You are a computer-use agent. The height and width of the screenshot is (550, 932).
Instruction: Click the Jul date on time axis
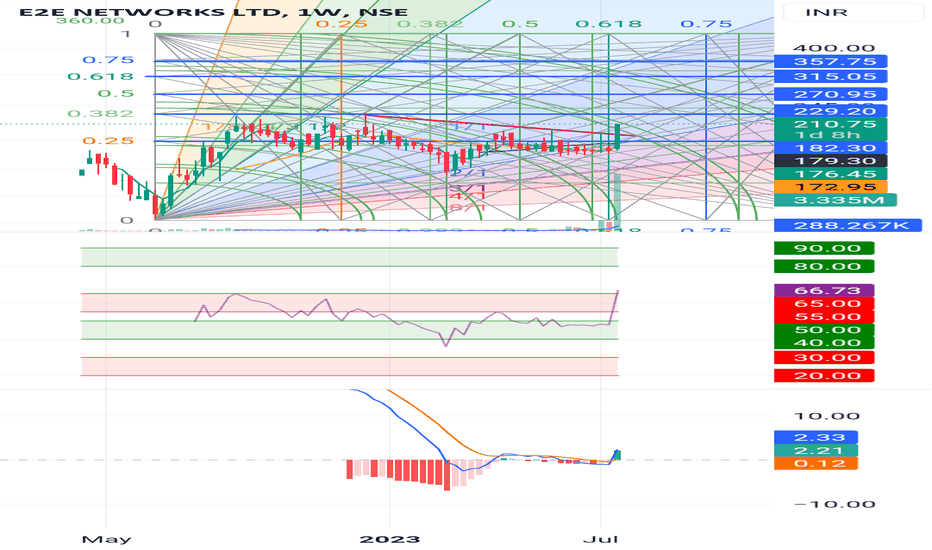600,539
